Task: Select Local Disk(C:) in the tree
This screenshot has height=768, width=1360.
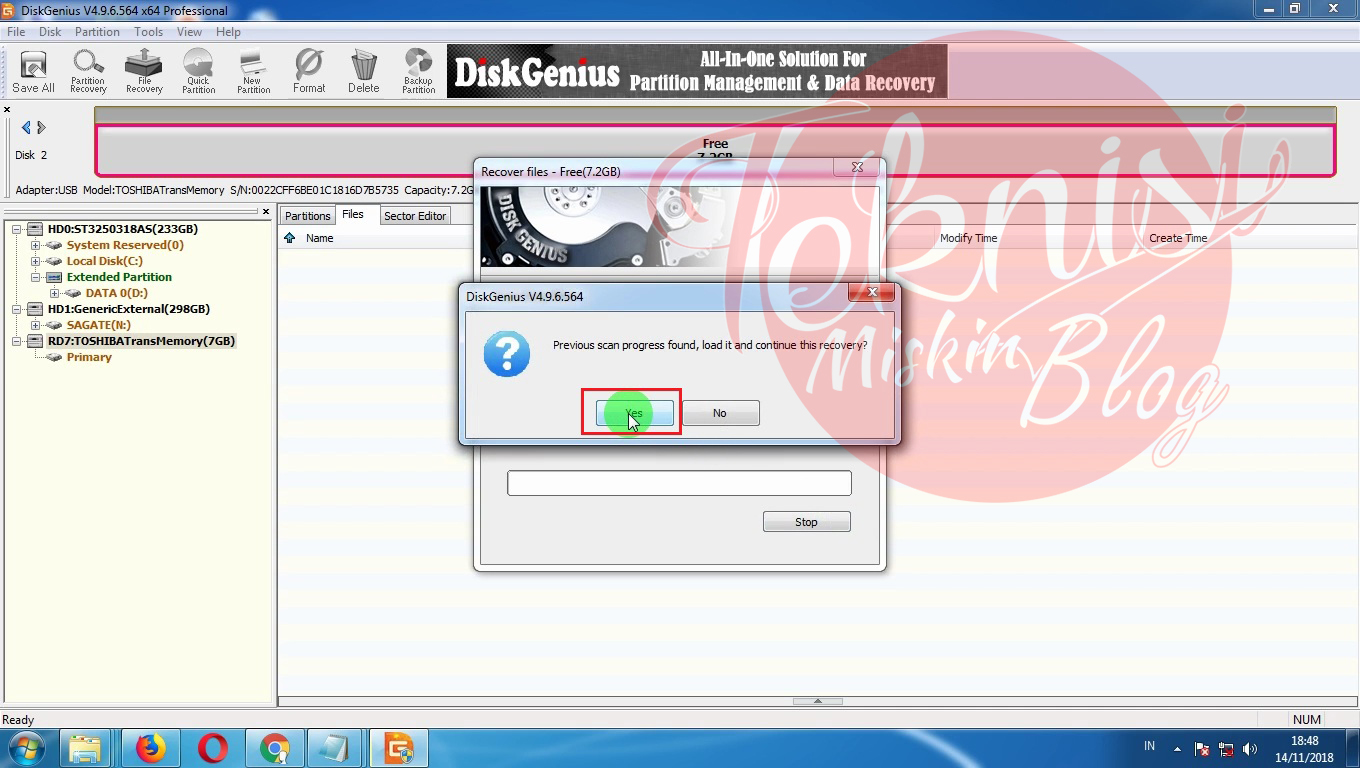Action: pos(104,261)
